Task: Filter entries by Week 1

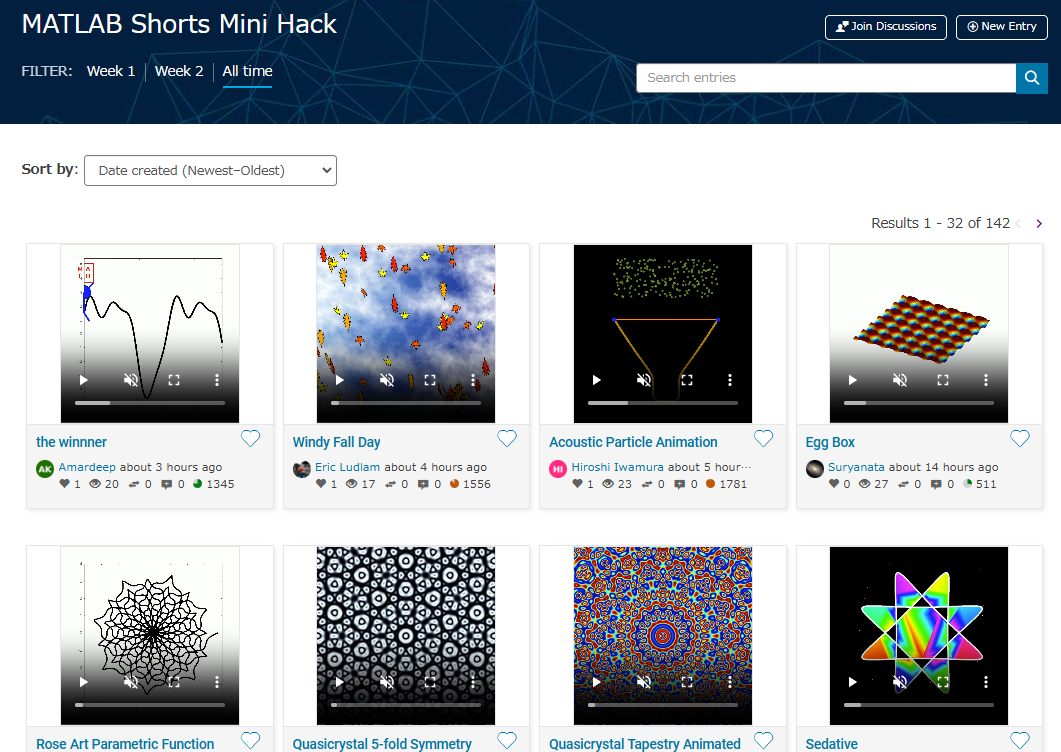Action: 111,71
